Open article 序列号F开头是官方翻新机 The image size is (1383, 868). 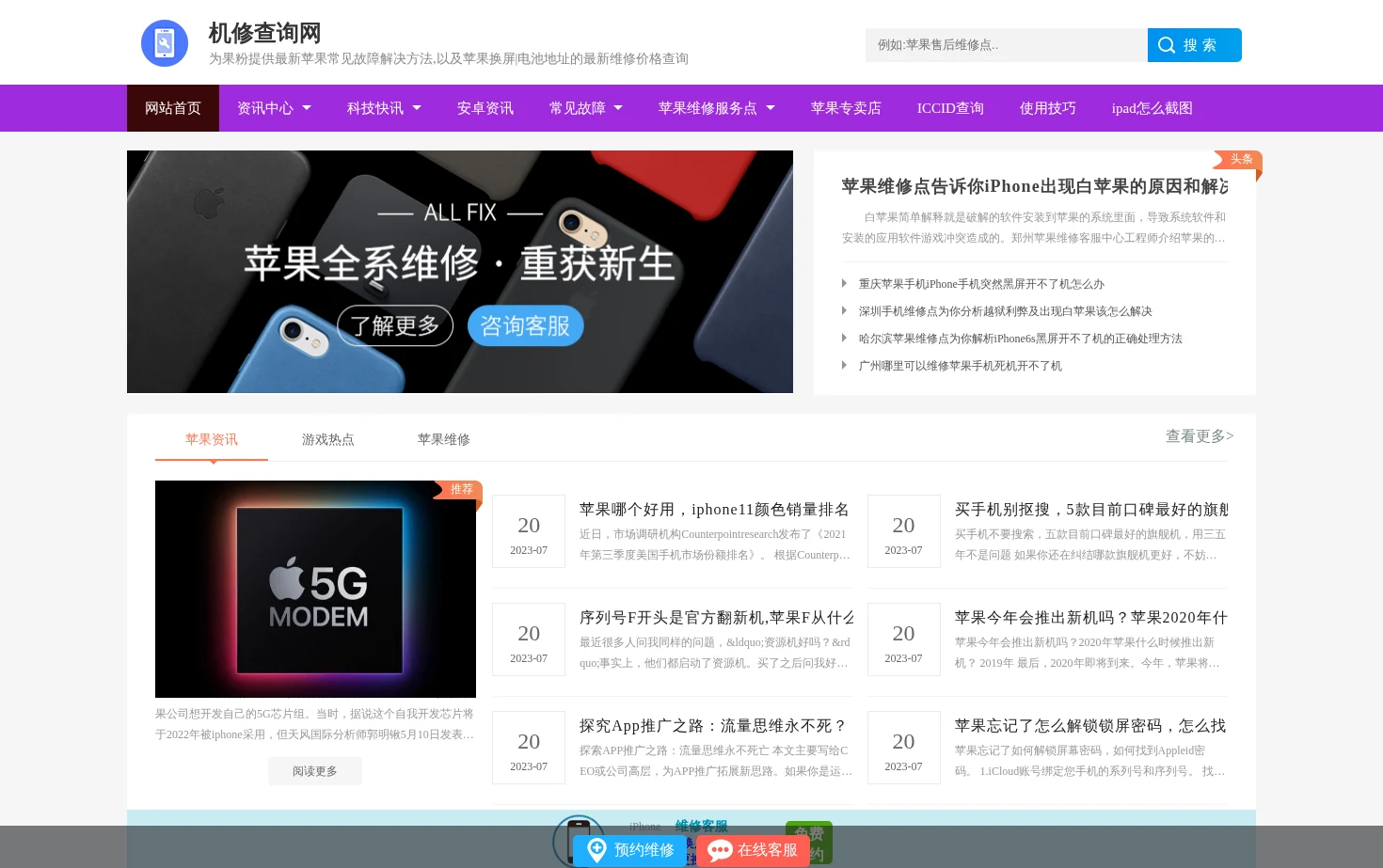pyautogui.click(x=716, y=618)
